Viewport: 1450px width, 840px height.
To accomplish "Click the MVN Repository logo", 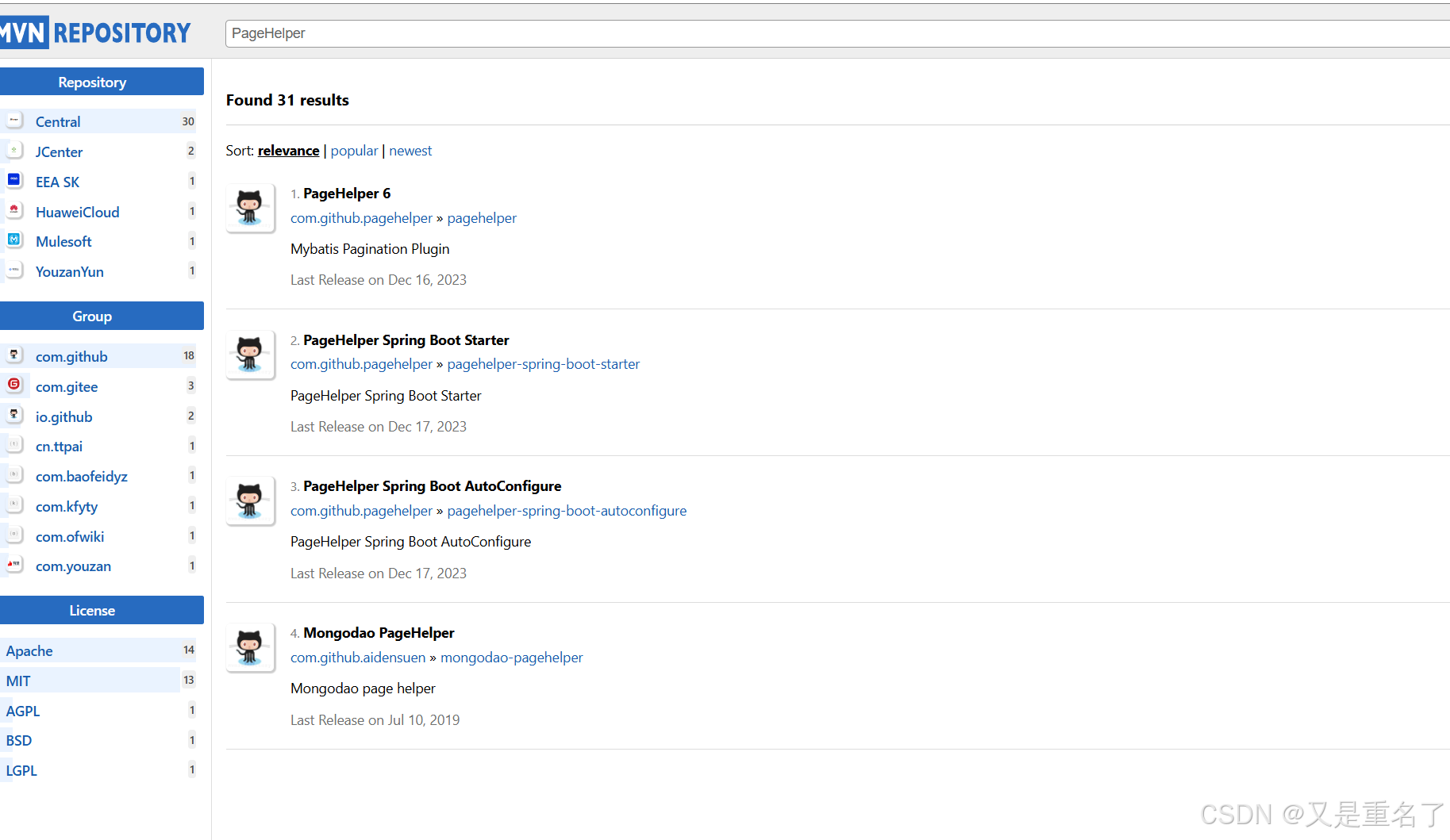I will point(95,33).
